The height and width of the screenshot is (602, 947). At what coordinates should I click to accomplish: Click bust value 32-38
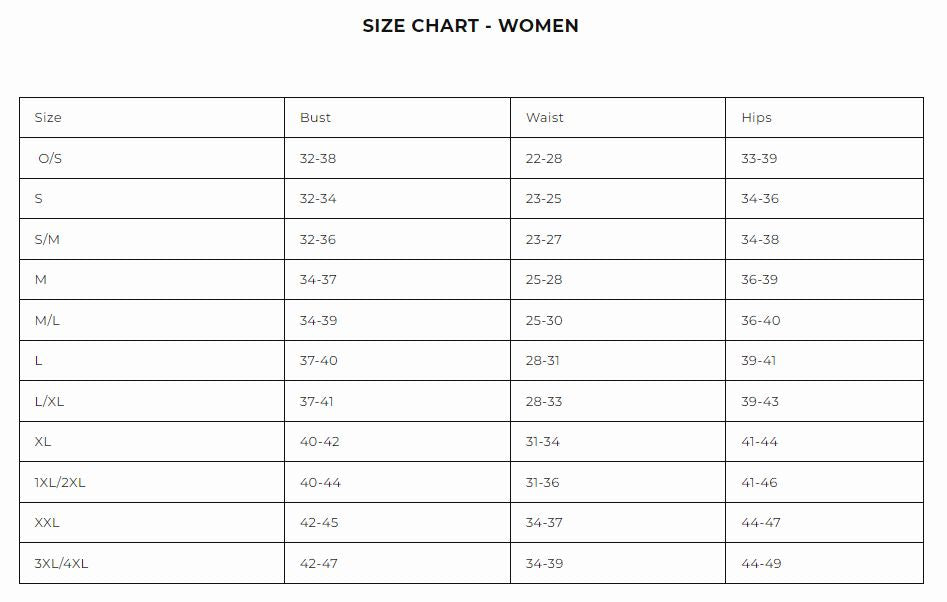pos(318,159)
